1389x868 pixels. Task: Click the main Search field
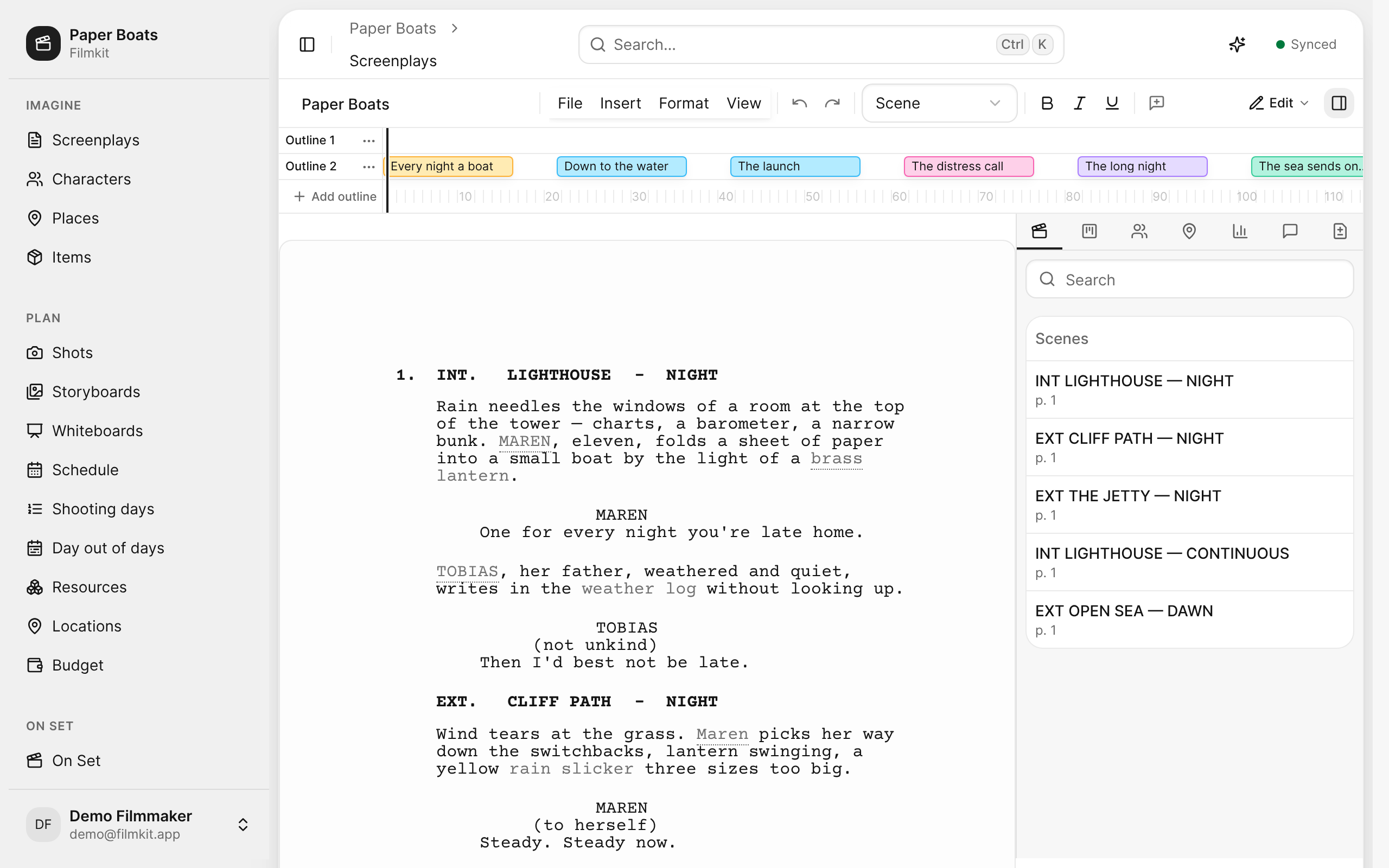pyautogui.click(x=821, y=44)
